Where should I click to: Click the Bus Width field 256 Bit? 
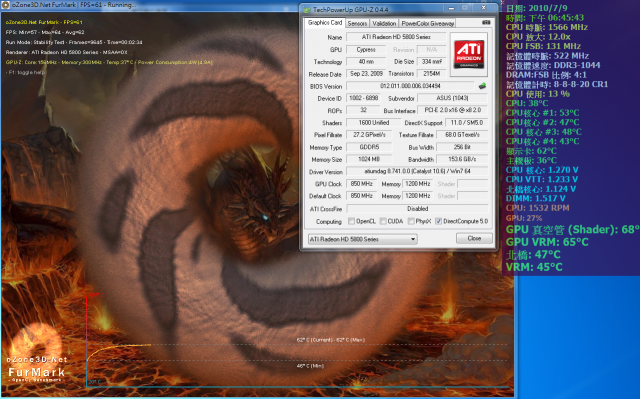click(x=462, y=147)
